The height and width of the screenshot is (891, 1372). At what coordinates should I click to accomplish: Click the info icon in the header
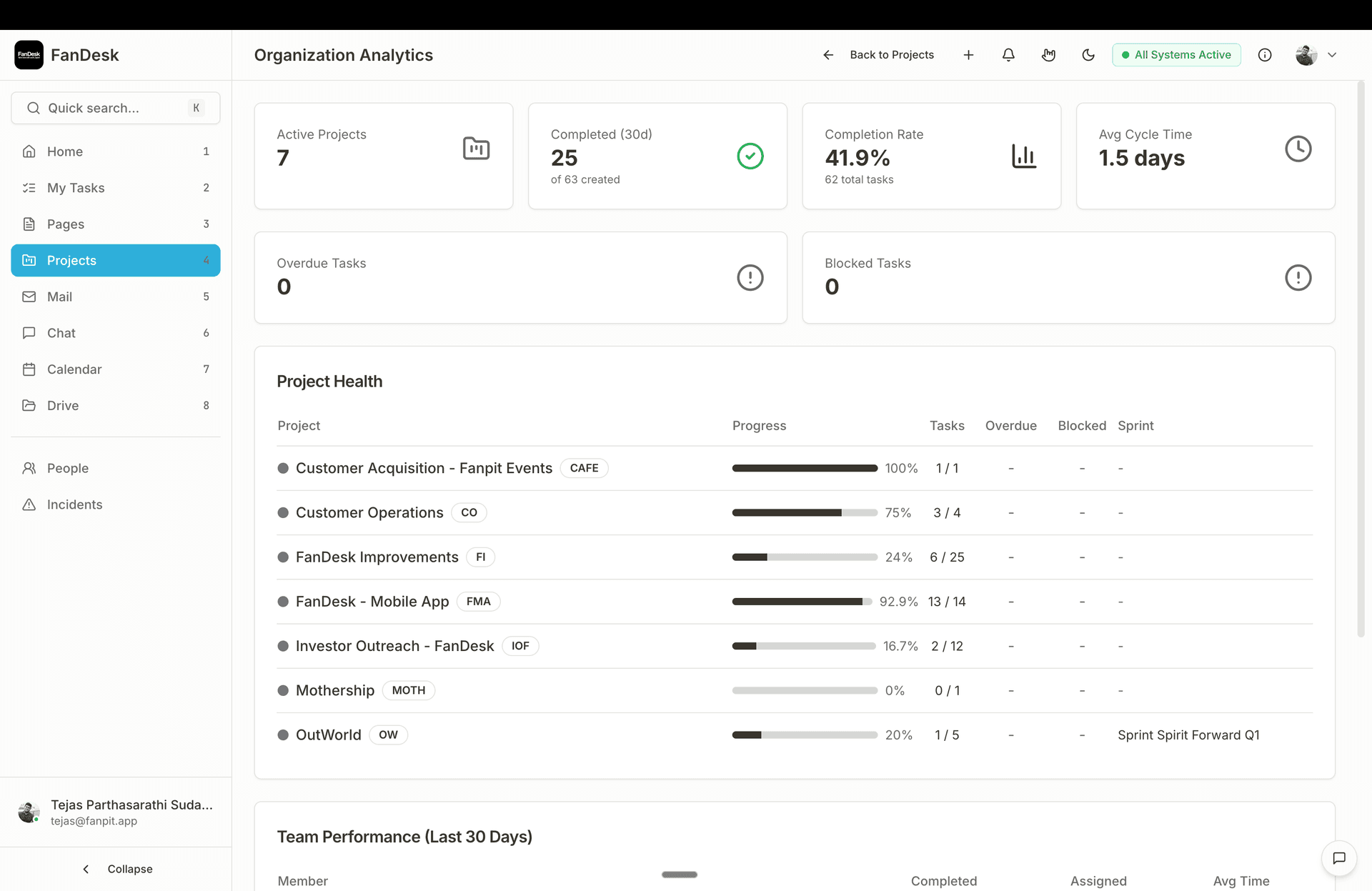1266,54
